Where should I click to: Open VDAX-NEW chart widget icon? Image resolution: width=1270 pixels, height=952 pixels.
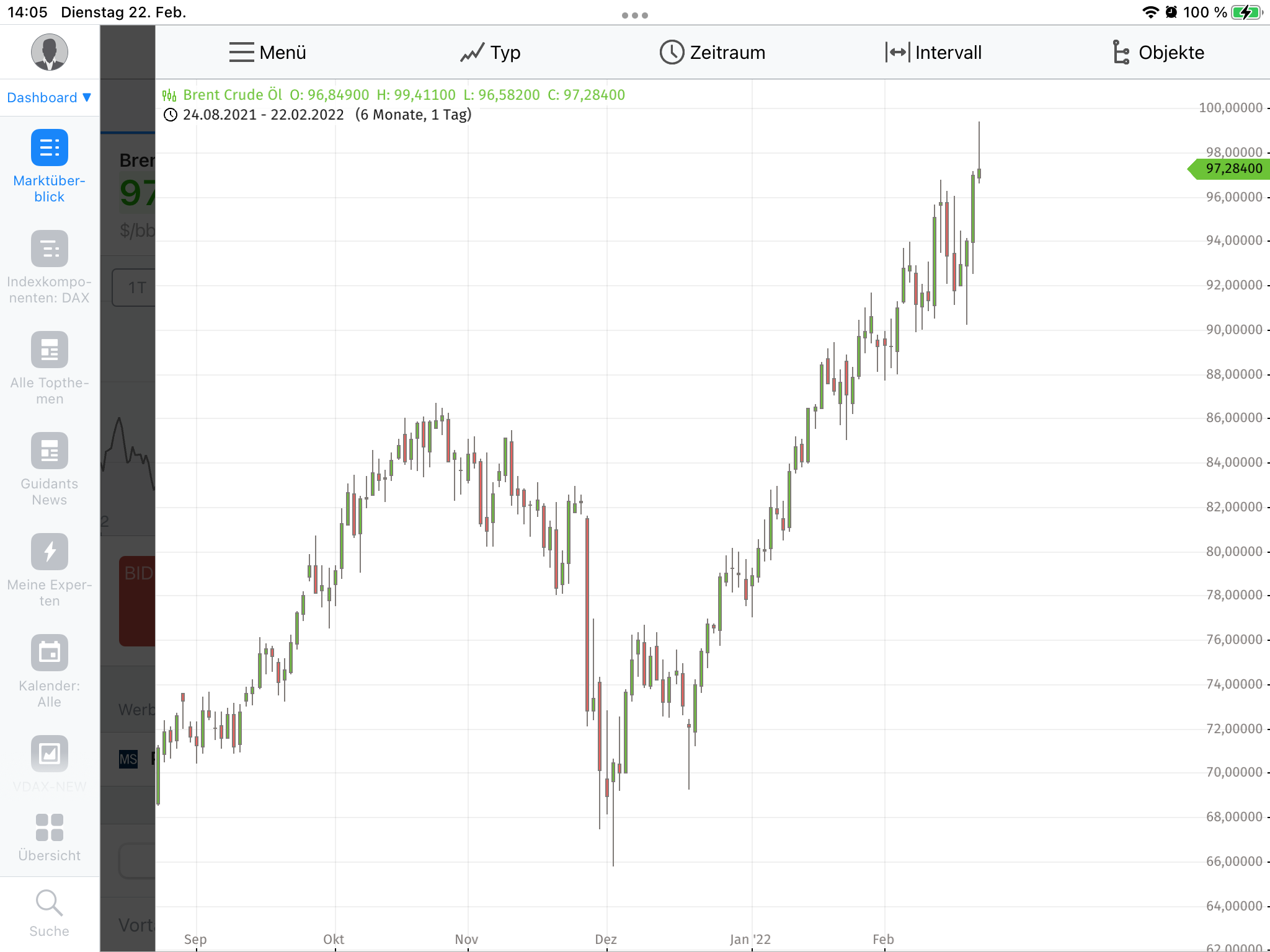click(x=49, y=754)
